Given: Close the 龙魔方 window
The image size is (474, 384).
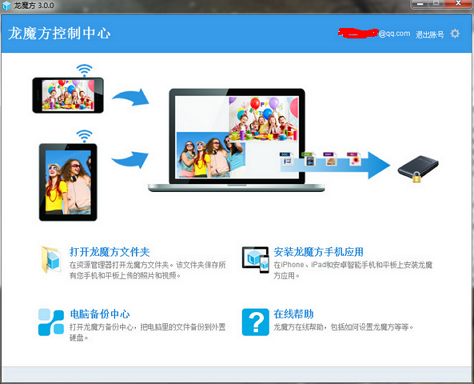Looking at the screenshot, I should point(458,3).
